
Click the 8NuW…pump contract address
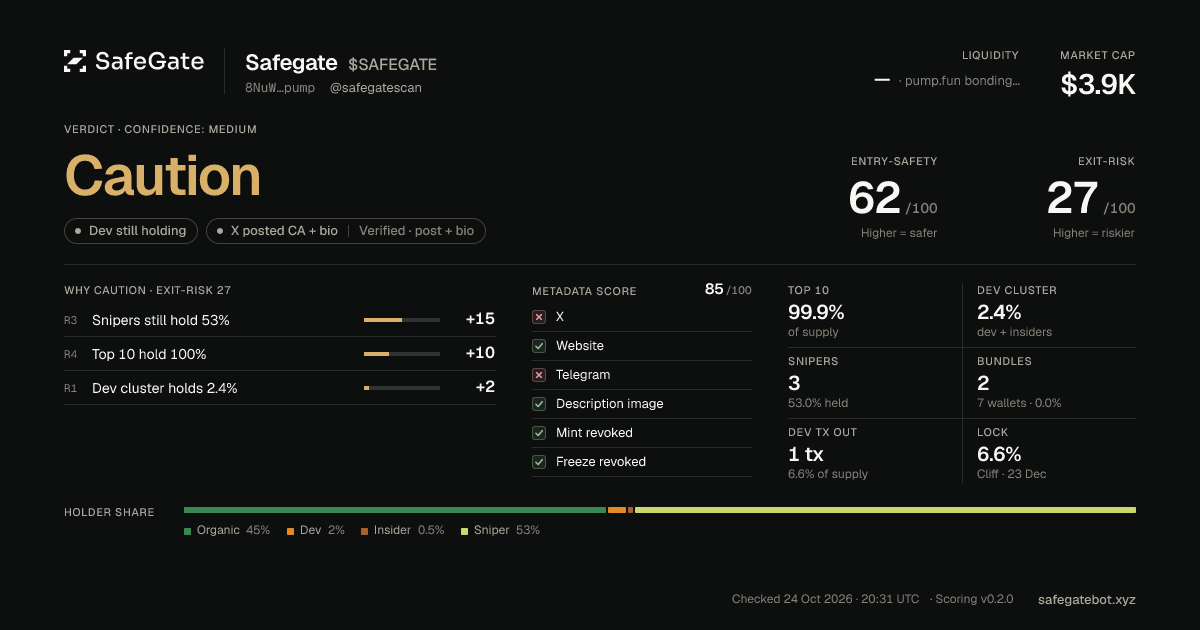pos(280,88)
